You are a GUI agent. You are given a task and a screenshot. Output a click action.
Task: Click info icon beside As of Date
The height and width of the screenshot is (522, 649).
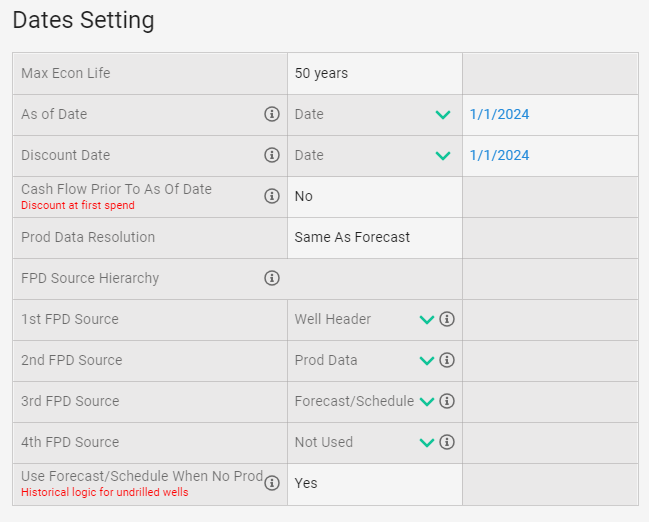pos(271,114)
